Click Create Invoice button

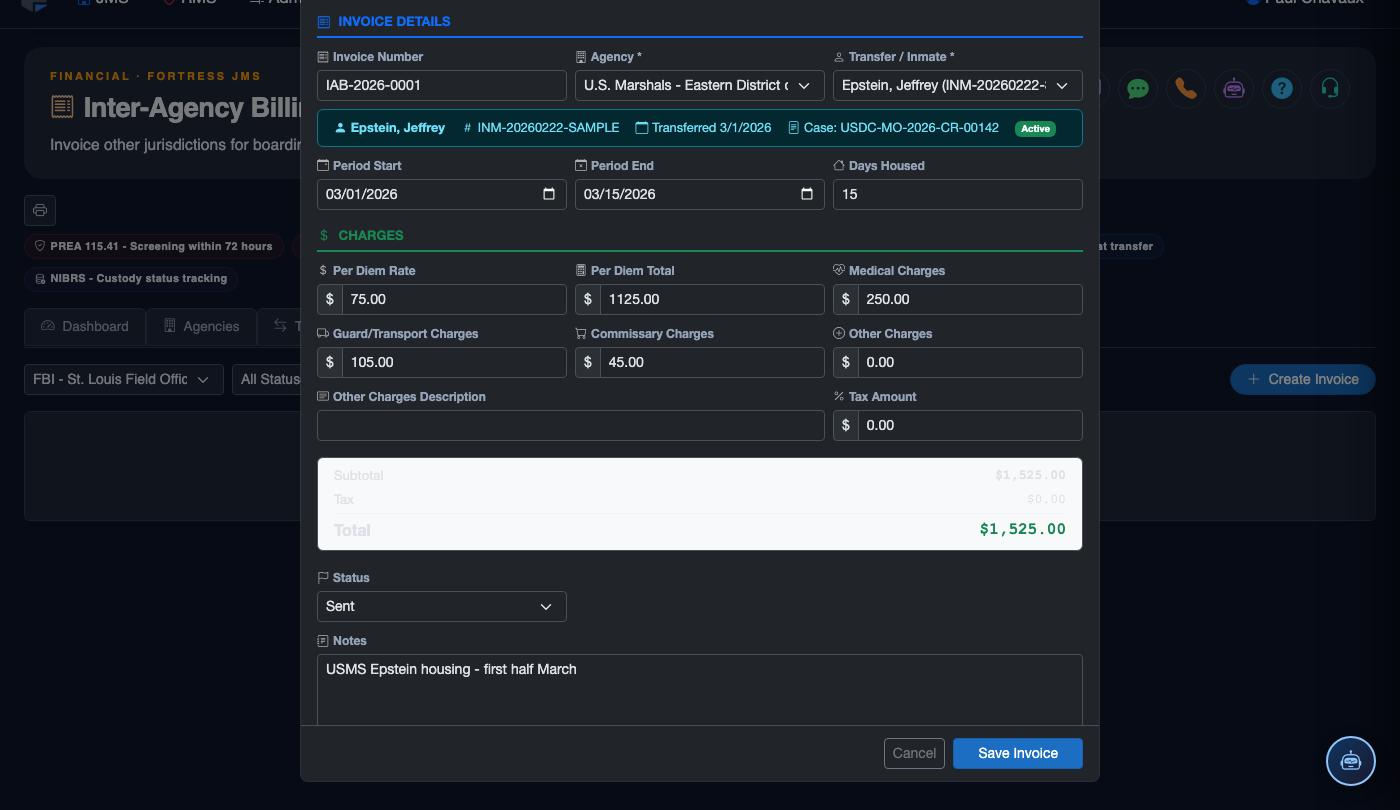(x=1303, y=379)
